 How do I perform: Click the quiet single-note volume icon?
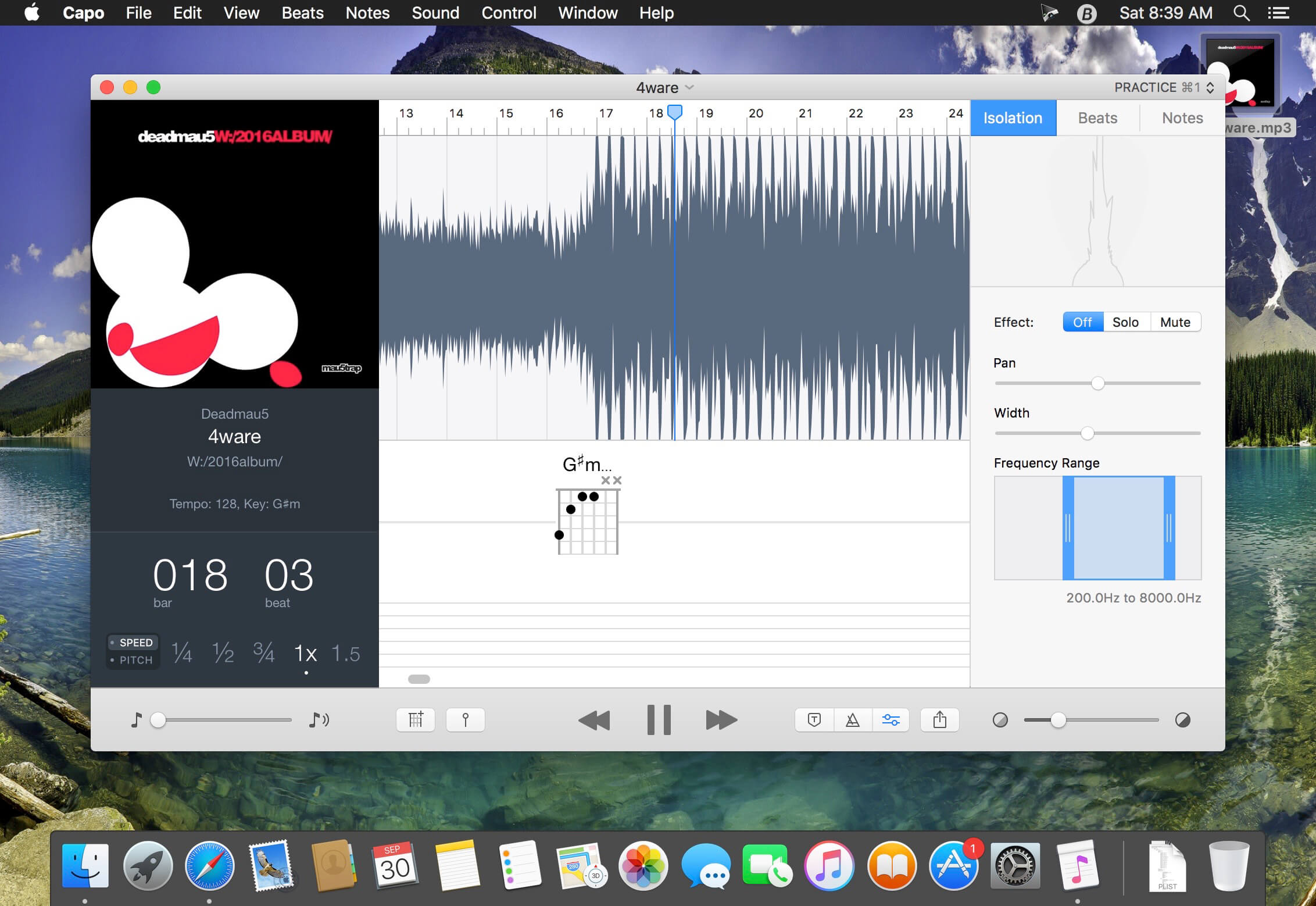(136, 720)
